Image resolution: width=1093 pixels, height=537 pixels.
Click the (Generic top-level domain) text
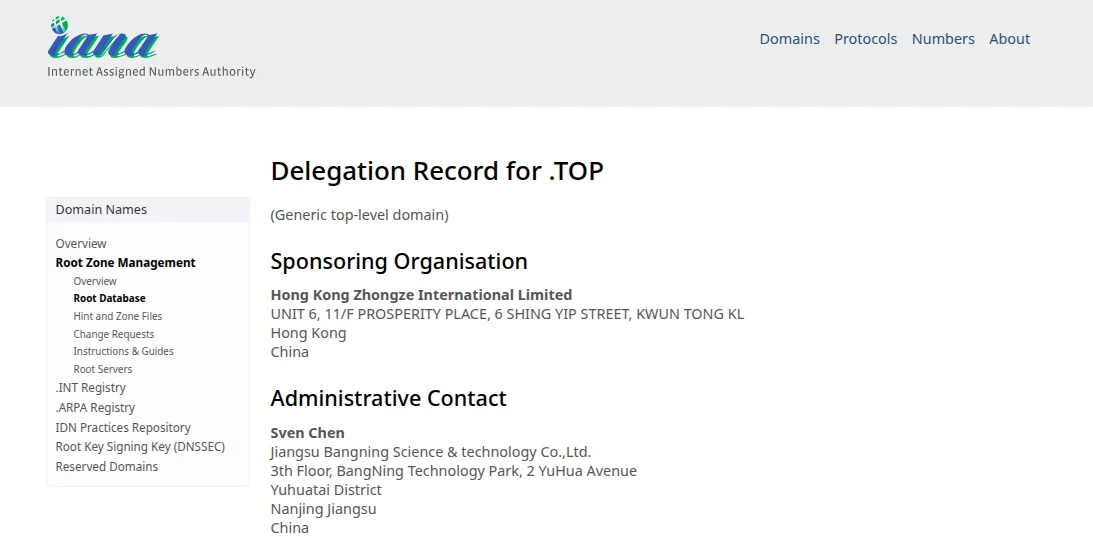[359, 215]
